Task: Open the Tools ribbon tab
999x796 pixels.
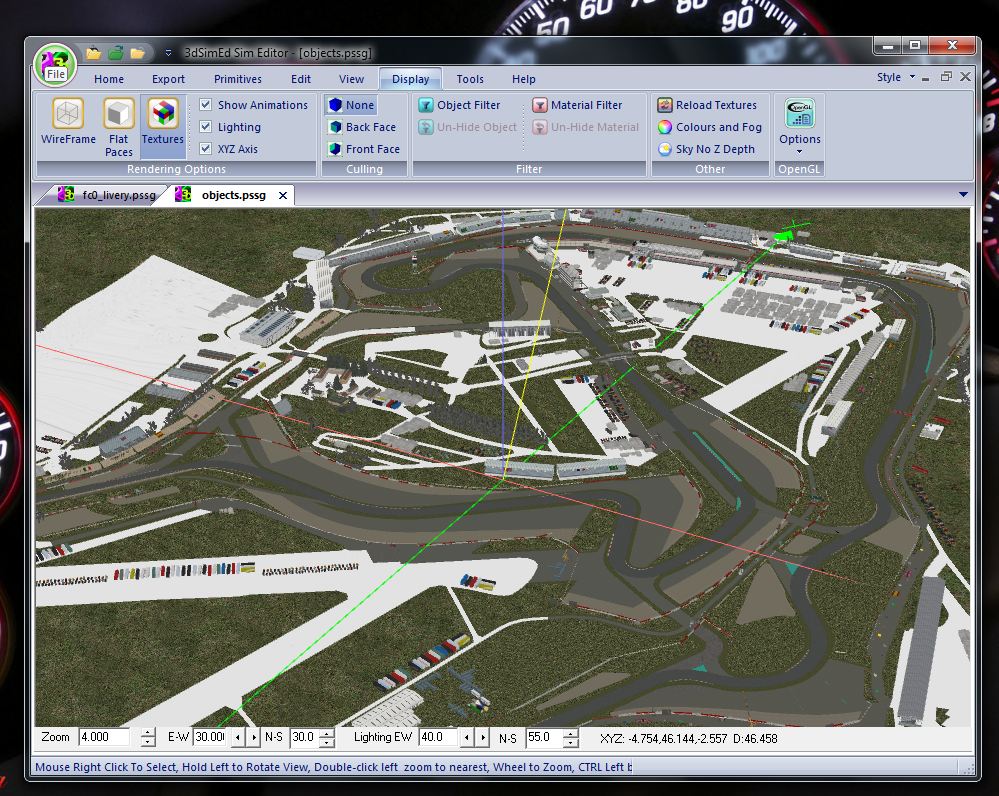Action: tap(470, 79)
